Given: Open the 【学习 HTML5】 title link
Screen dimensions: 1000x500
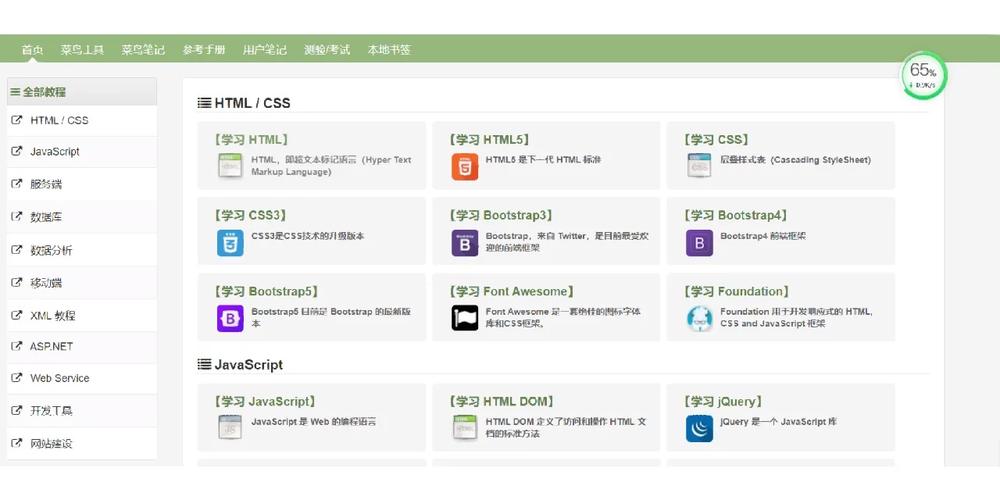Looking at the screenshot, I should point(489,140).
